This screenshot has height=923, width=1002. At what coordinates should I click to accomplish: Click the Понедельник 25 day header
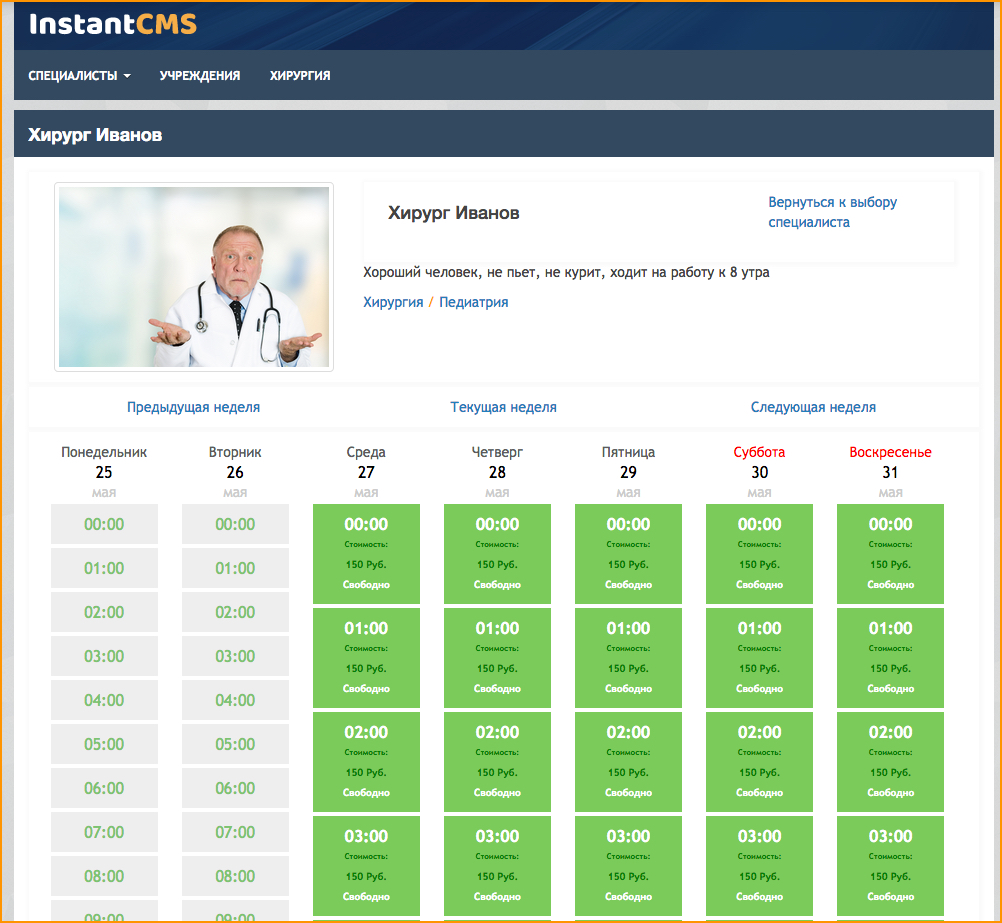click(x=104, y=472)
